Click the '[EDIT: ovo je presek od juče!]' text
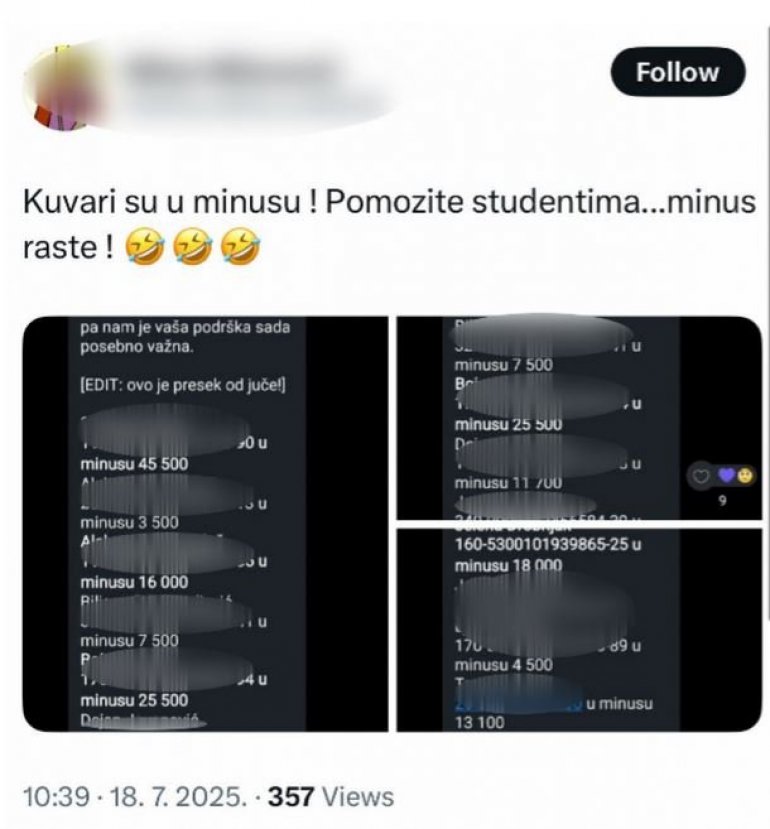 [x=182, y=385]
